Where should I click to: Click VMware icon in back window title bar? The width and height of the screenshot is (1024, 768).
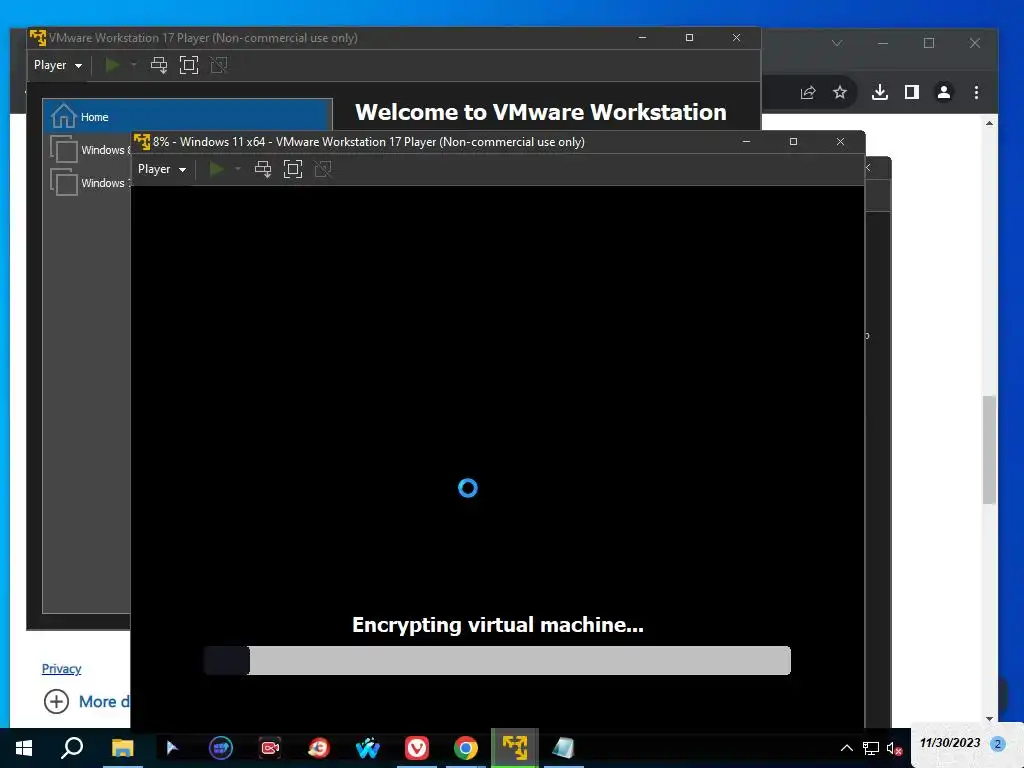[38, 37]
